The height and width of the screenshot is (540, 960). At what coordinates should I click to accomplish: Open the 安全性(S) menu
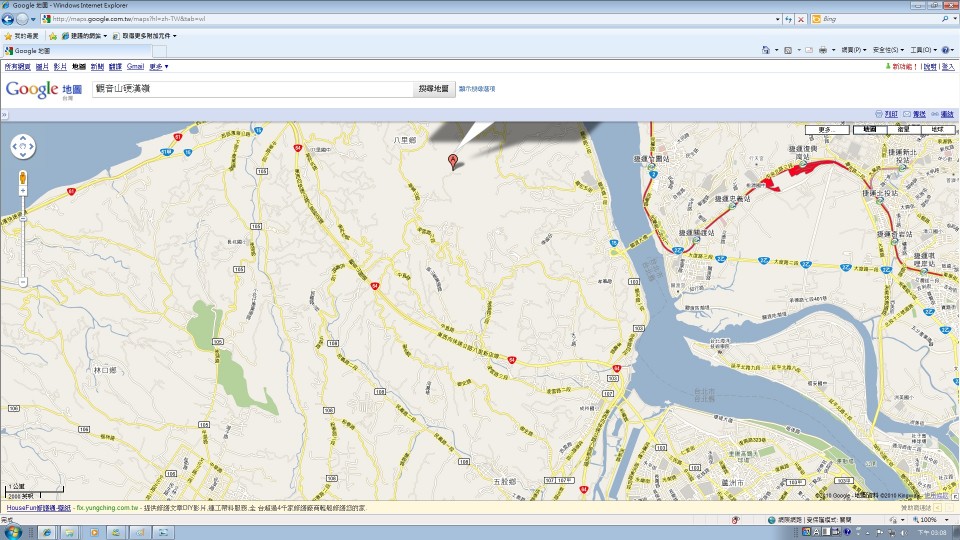pos(886,49)
